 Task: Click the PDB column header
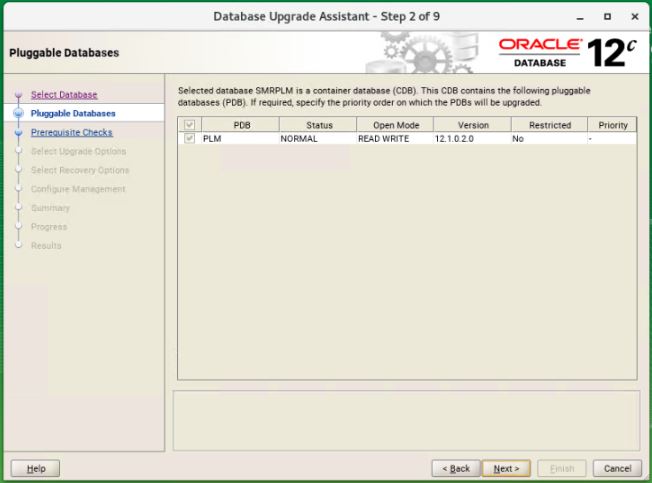pos(241,125)
